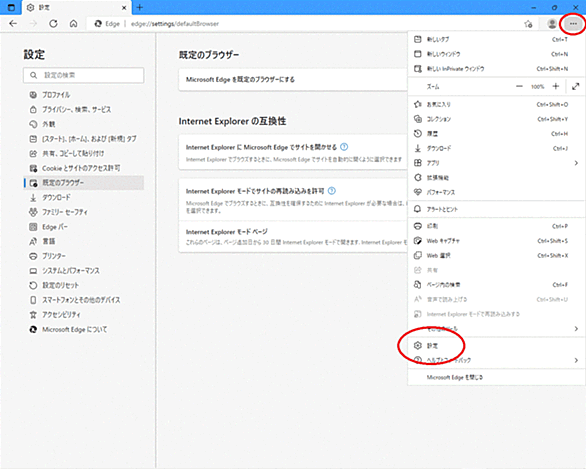Select スタート、ホーム、新規タブ sidebar icon
This screenshot has height=469, width=586.
click(33, 139)
